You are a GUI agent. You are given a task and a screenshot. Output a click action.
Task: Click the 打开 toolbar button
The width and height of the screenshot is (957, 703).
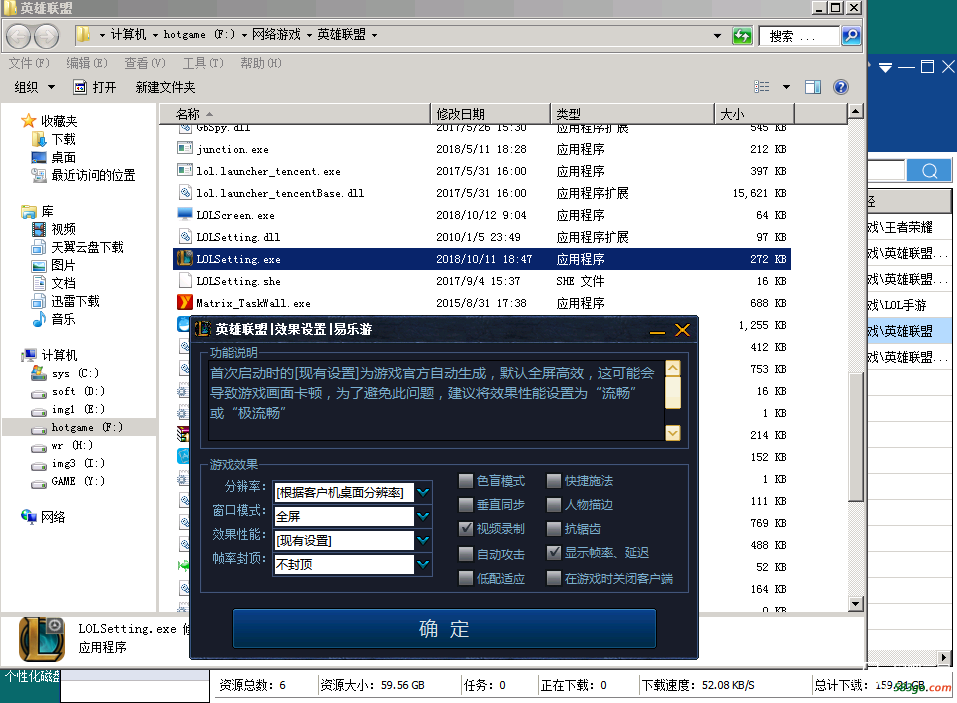coord(95,87)
